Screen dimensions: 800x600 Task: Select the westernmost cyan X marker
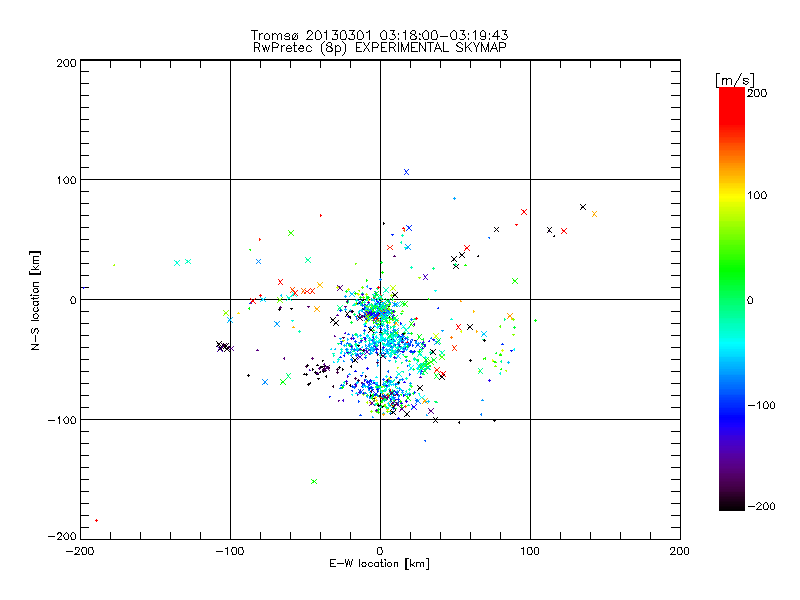point(177,263)
